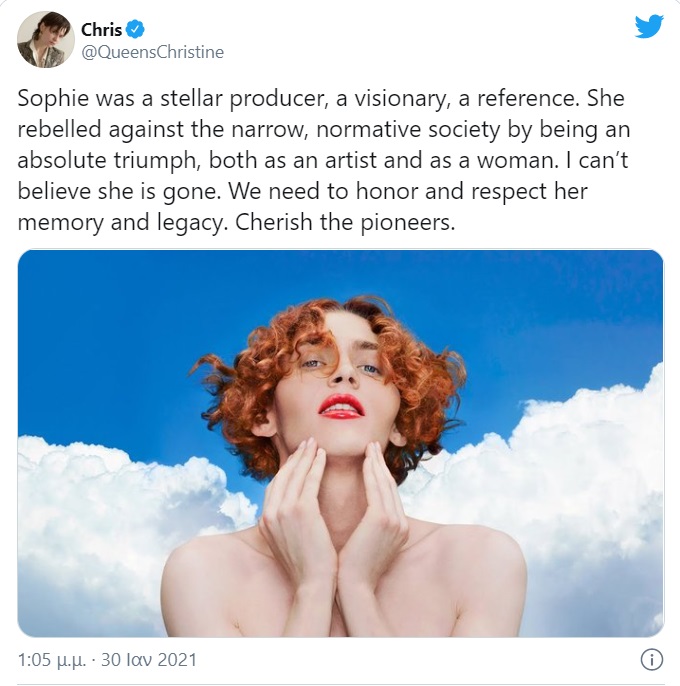Click the date 30 Ιαν 2021
Viewport: 680px width, 686px height.
[x=149, y=660]
